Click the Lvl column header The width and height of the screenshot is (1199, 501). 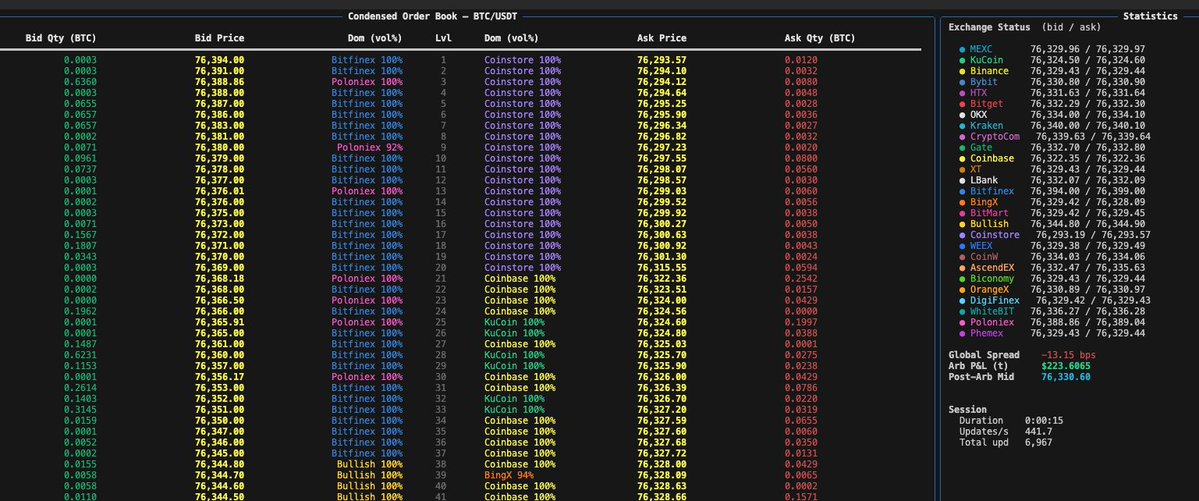pyautogui.click(x=444, y=38)
